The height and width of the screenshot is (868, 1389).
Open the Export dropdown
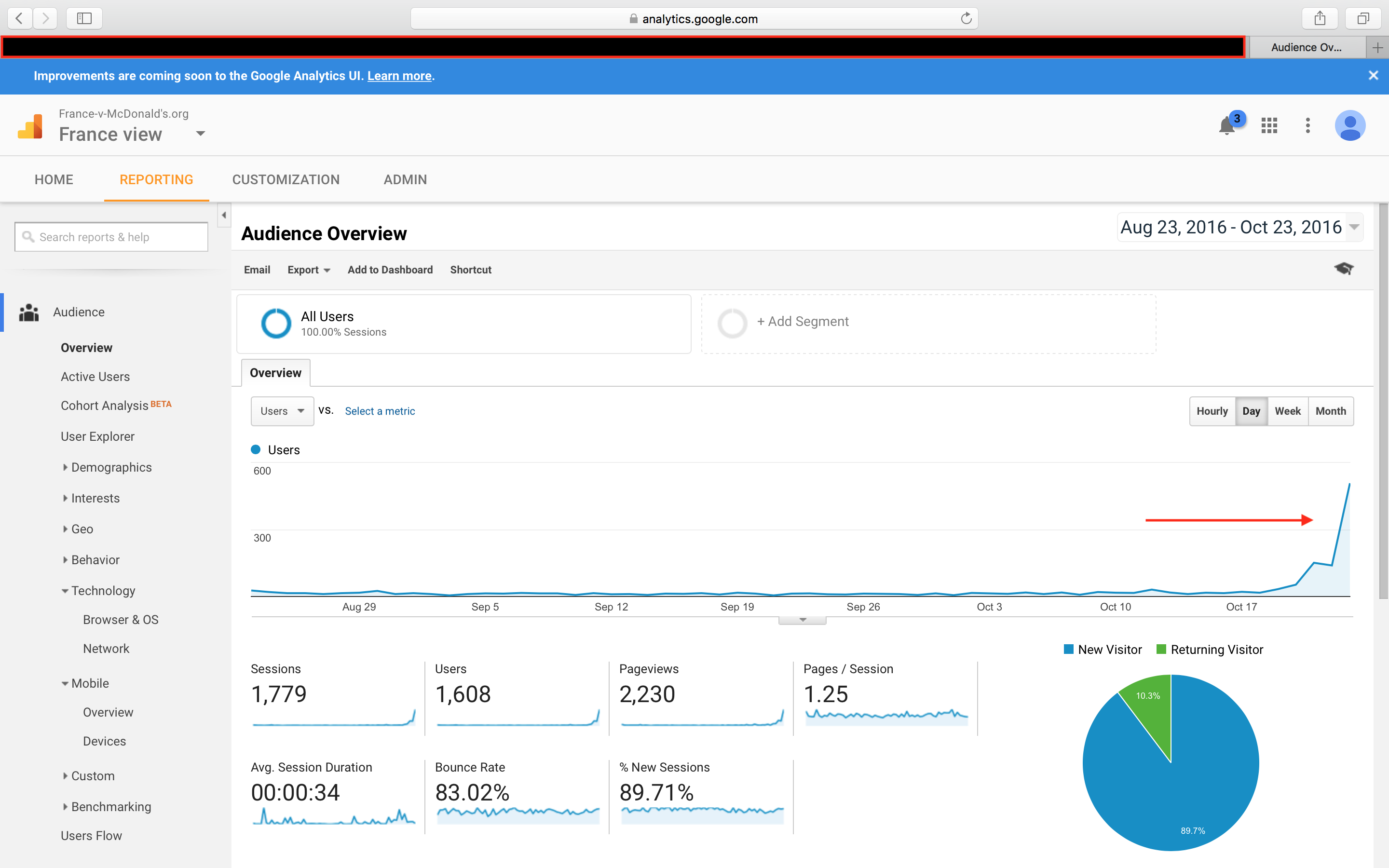tap(308, 270)
